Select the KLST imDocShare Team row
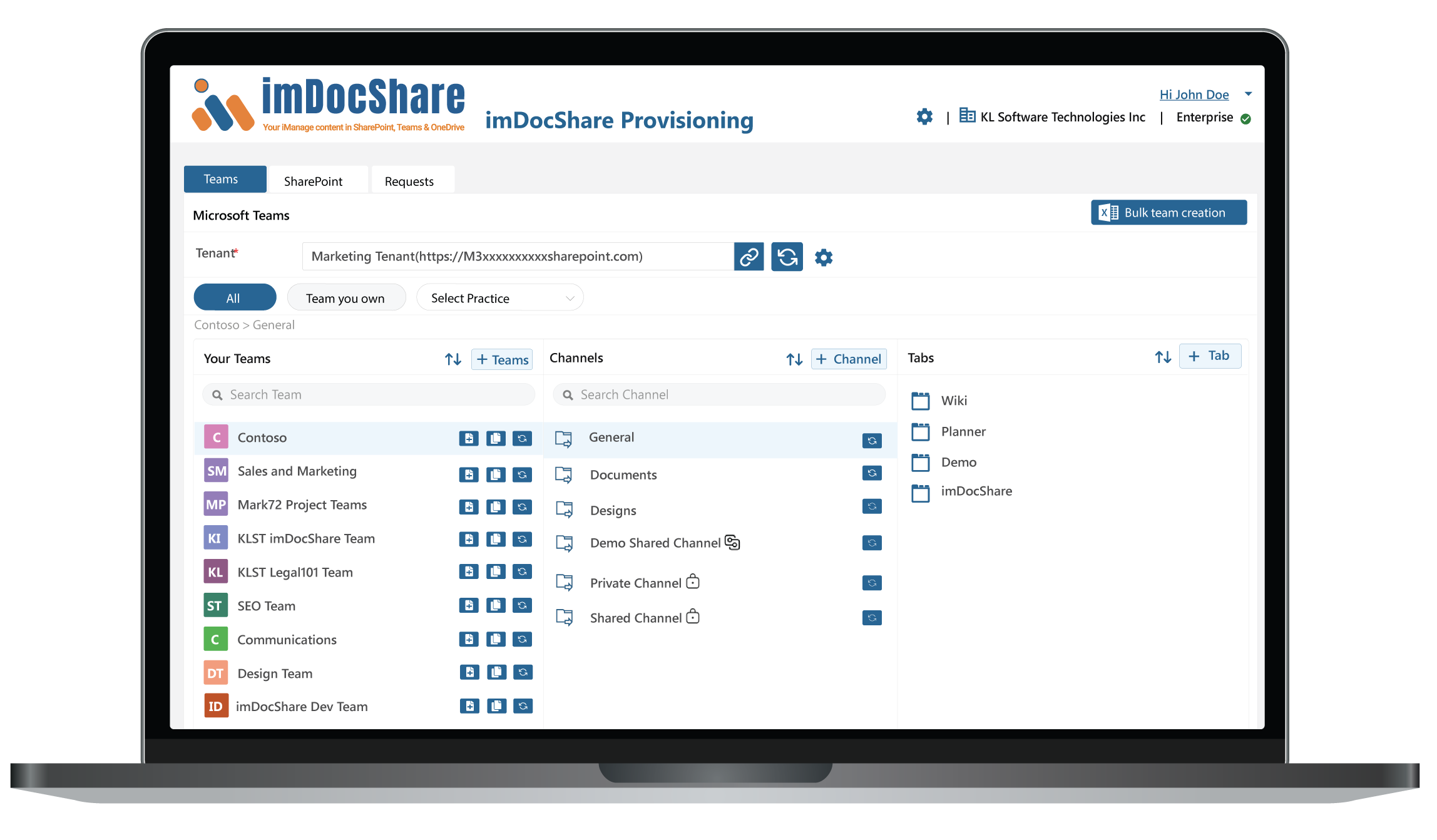This screenshot has width=1437, height=840. [x=369, y=538]
